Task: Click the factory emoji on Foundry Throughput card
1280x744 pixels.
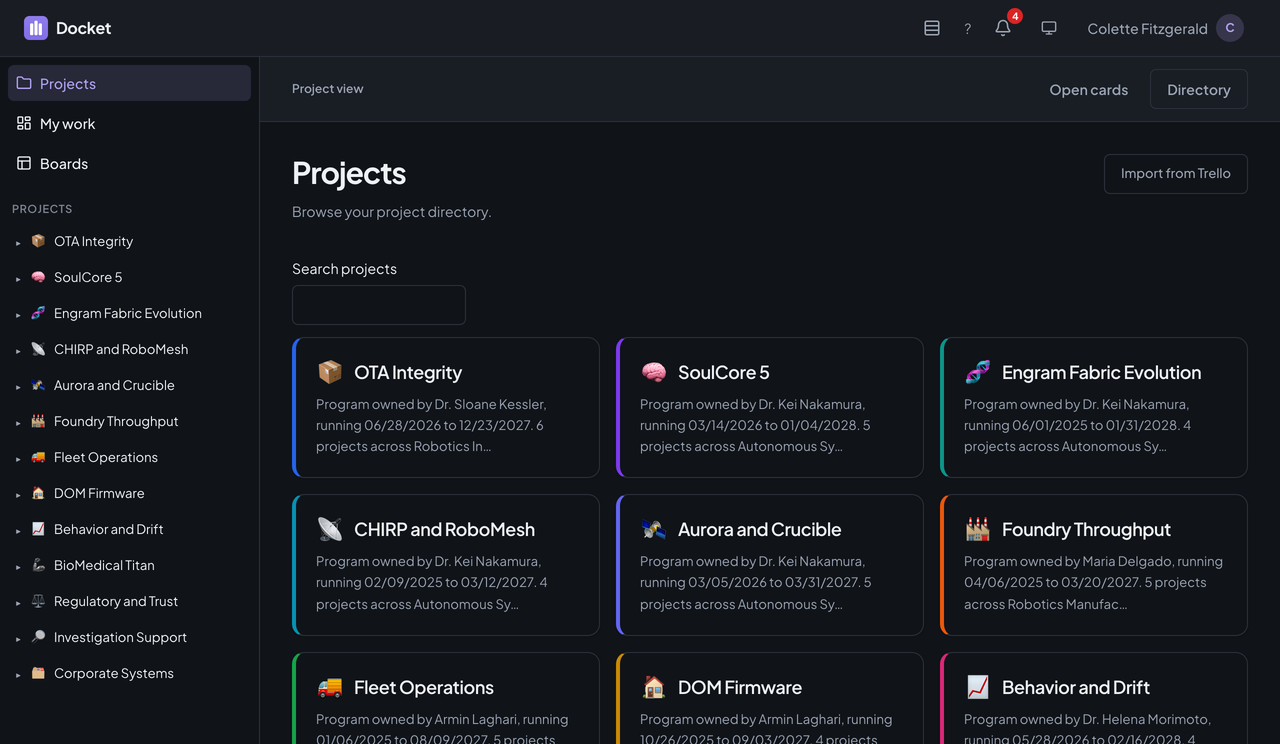Action: [978, 529]
